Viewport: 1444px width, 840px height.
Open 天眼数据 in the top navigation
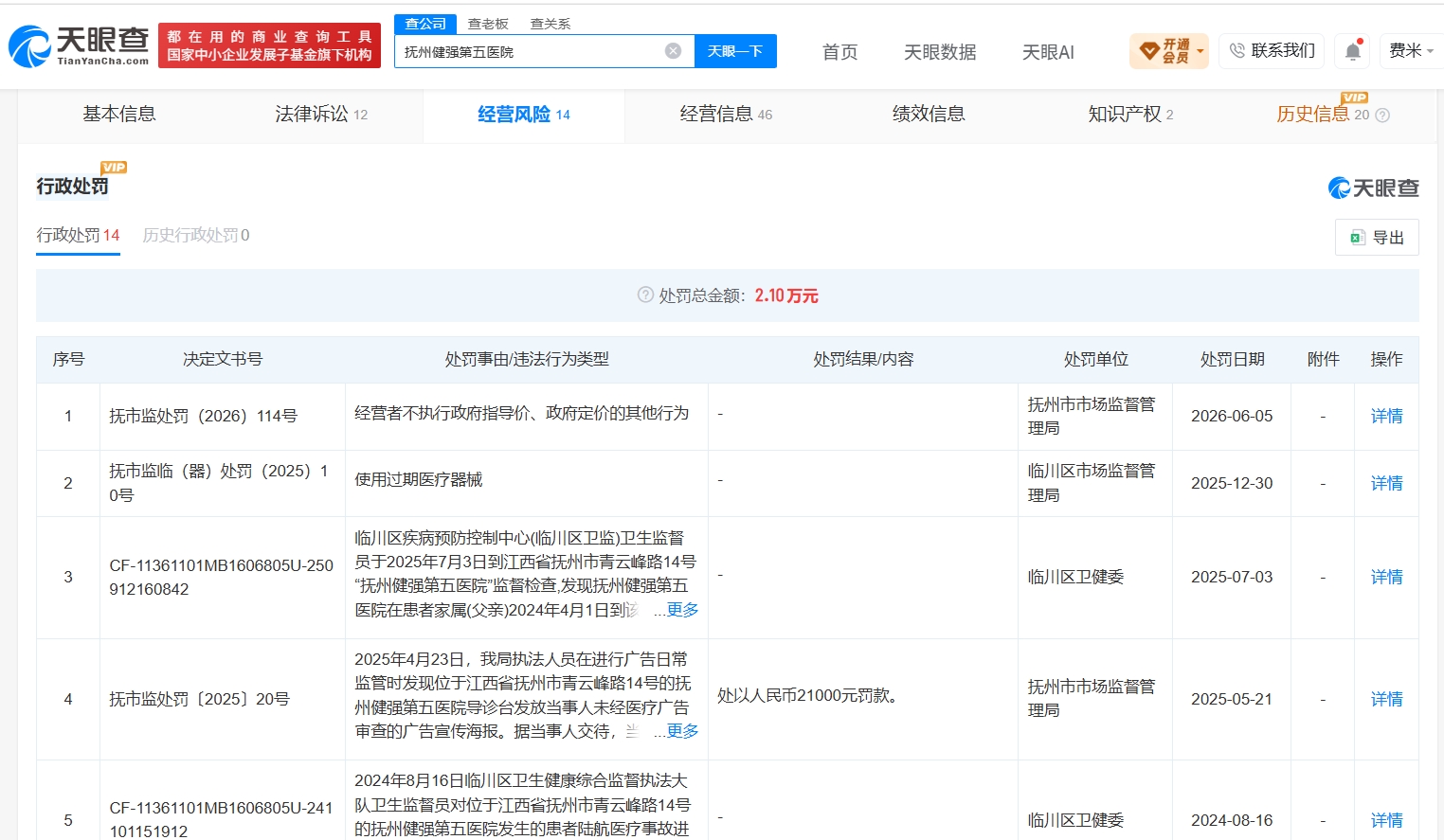[x=940, y=52]
